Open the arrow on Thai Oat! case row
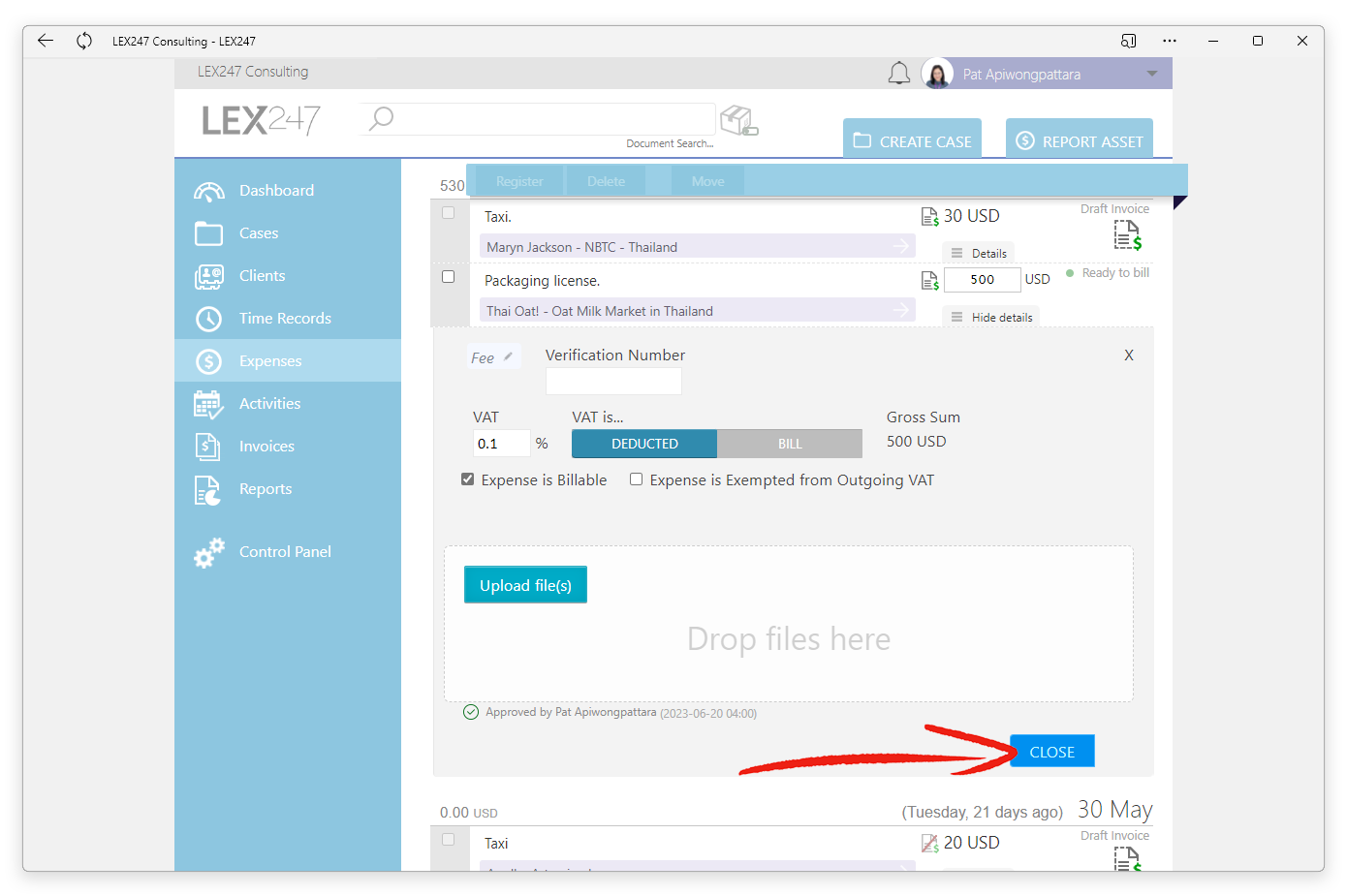The image size is (1347, 896). click(901, 310)
